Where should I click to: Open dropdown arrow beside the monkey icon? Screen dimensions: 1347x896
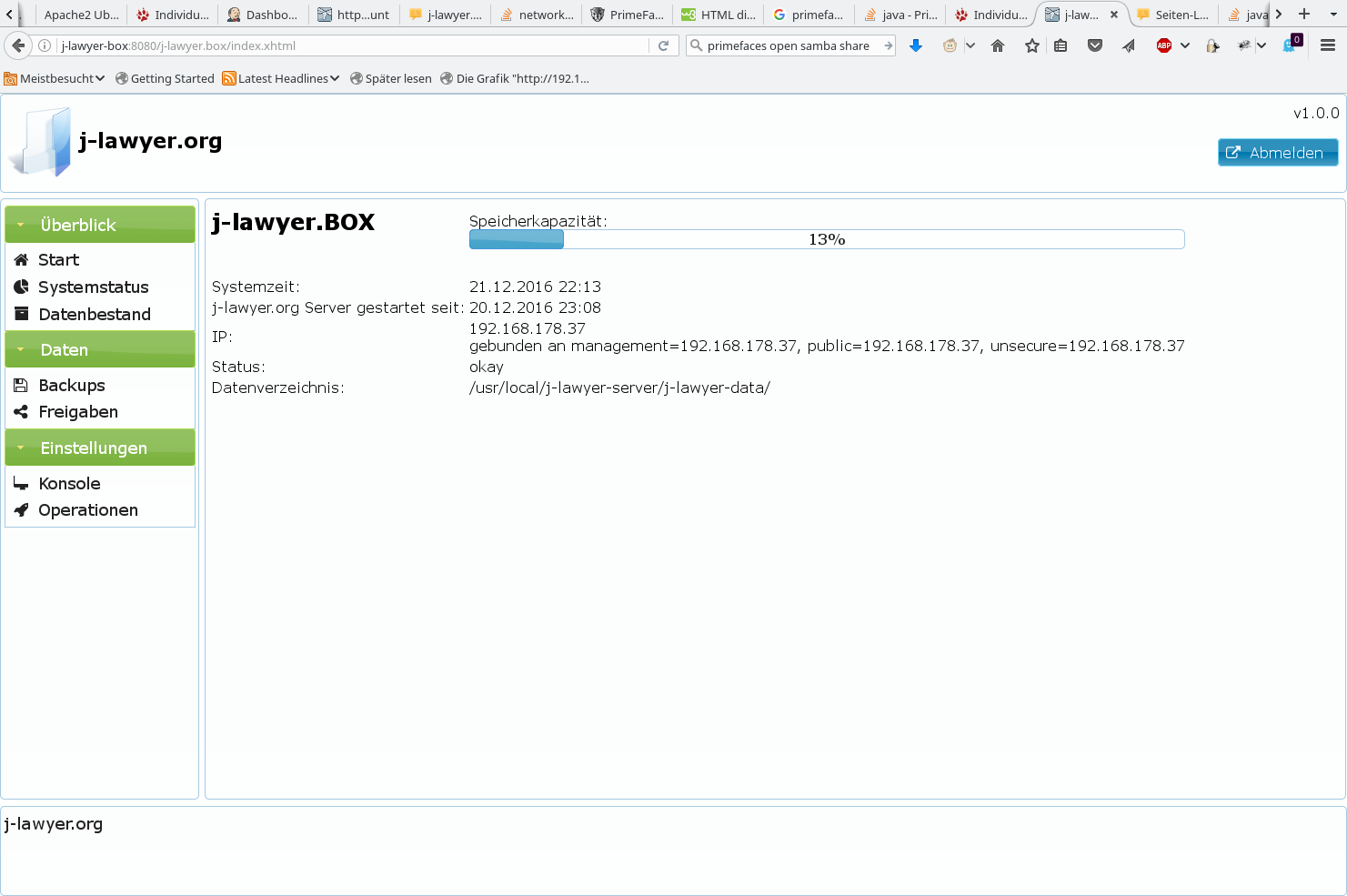tap(970, 45)
